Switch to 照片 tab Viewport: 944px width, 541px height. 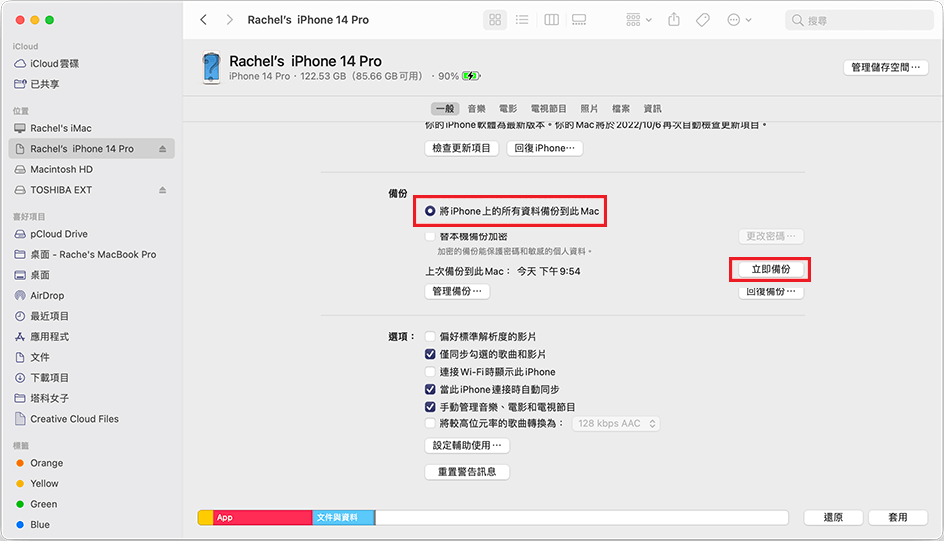pos(589,108)
